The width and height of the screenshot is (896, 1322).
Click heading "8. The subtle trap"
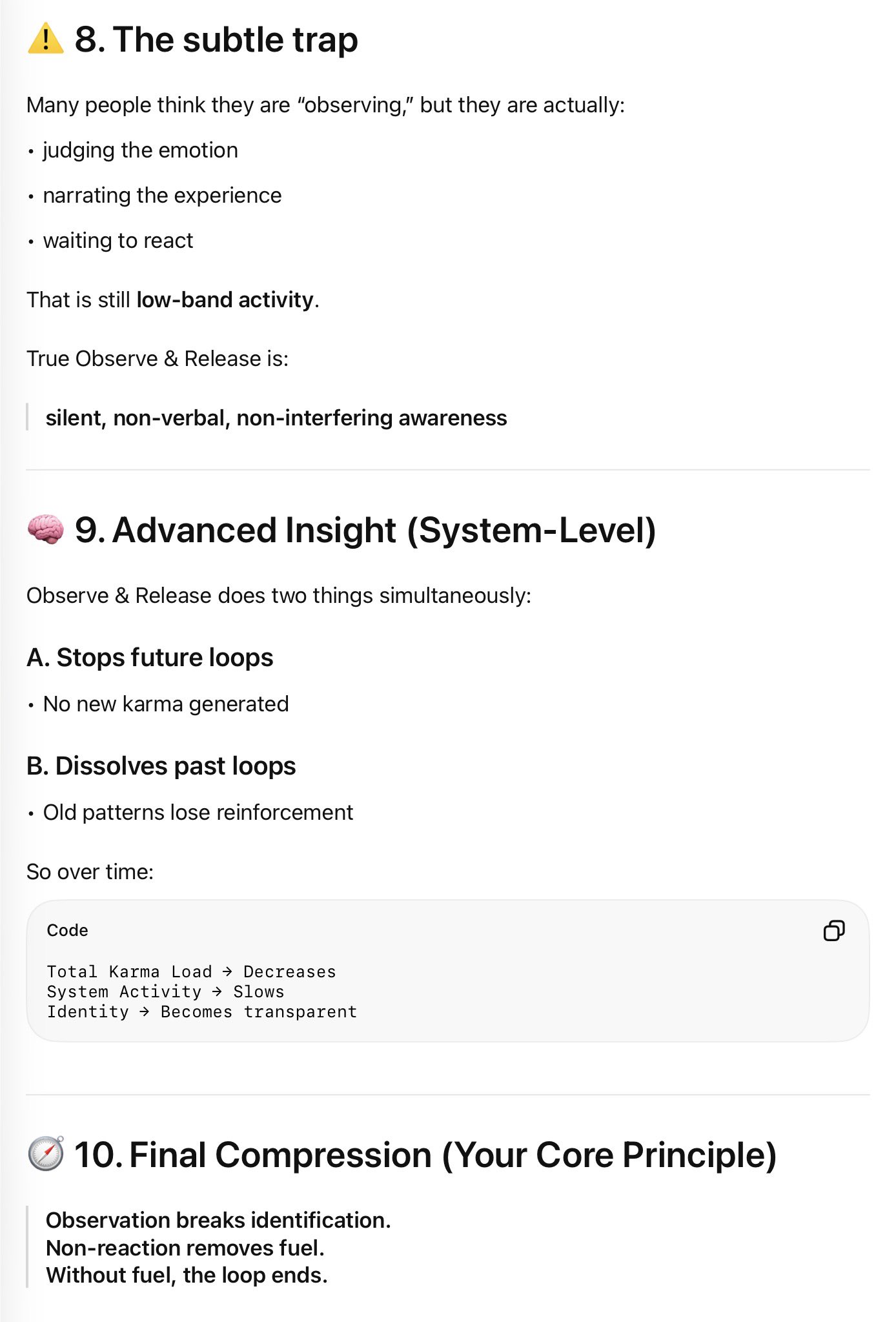pos(216,39)
